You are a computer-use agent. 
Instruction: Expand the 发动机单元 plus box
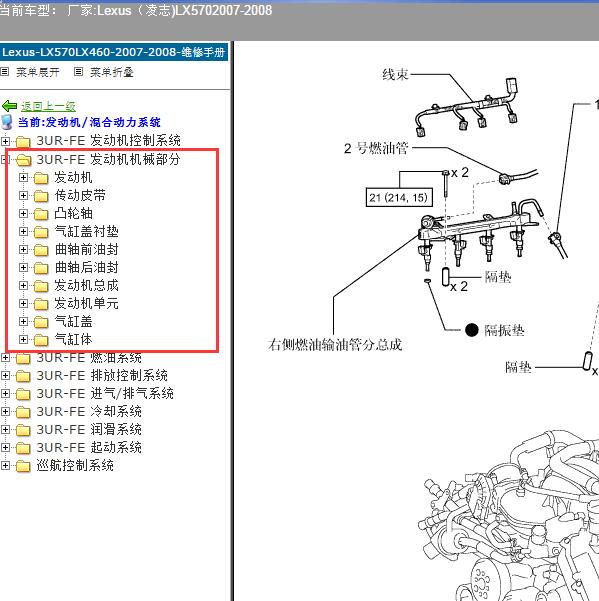[x=23, y=304]
